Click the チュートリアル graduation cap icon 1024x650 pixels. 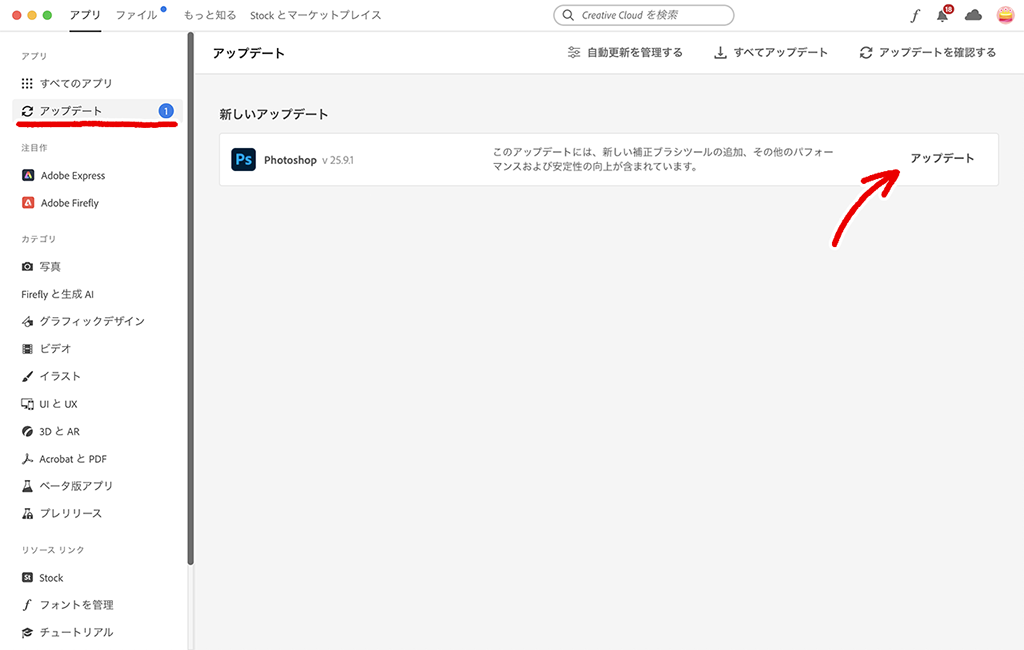coord(27,632)
